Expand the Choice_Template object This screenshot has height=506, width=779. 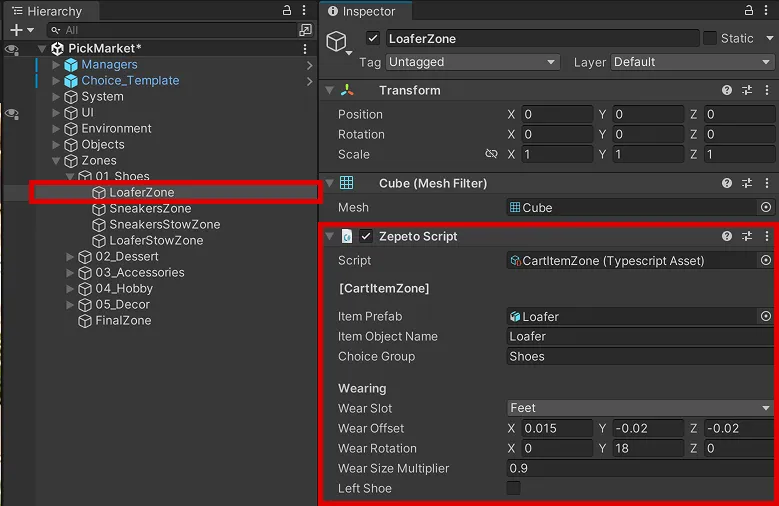click(x=56, y=81)
